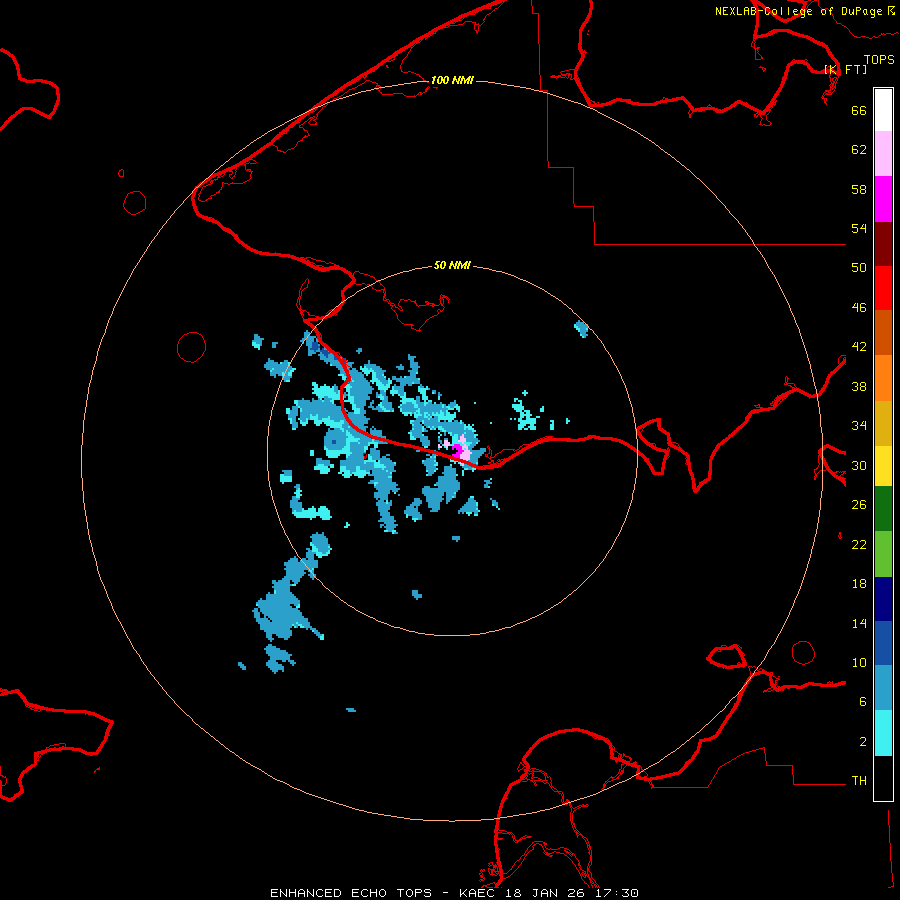The height and width of the screenshot is (900, 900).
Task: Click the white color bar segment above 66
Action: coord(883,110)
